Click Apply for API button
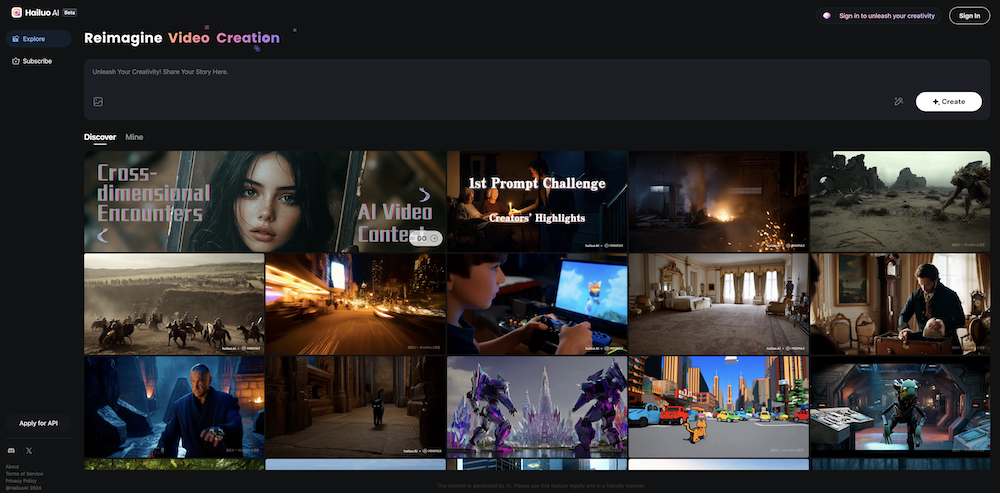 coord(37,423)
